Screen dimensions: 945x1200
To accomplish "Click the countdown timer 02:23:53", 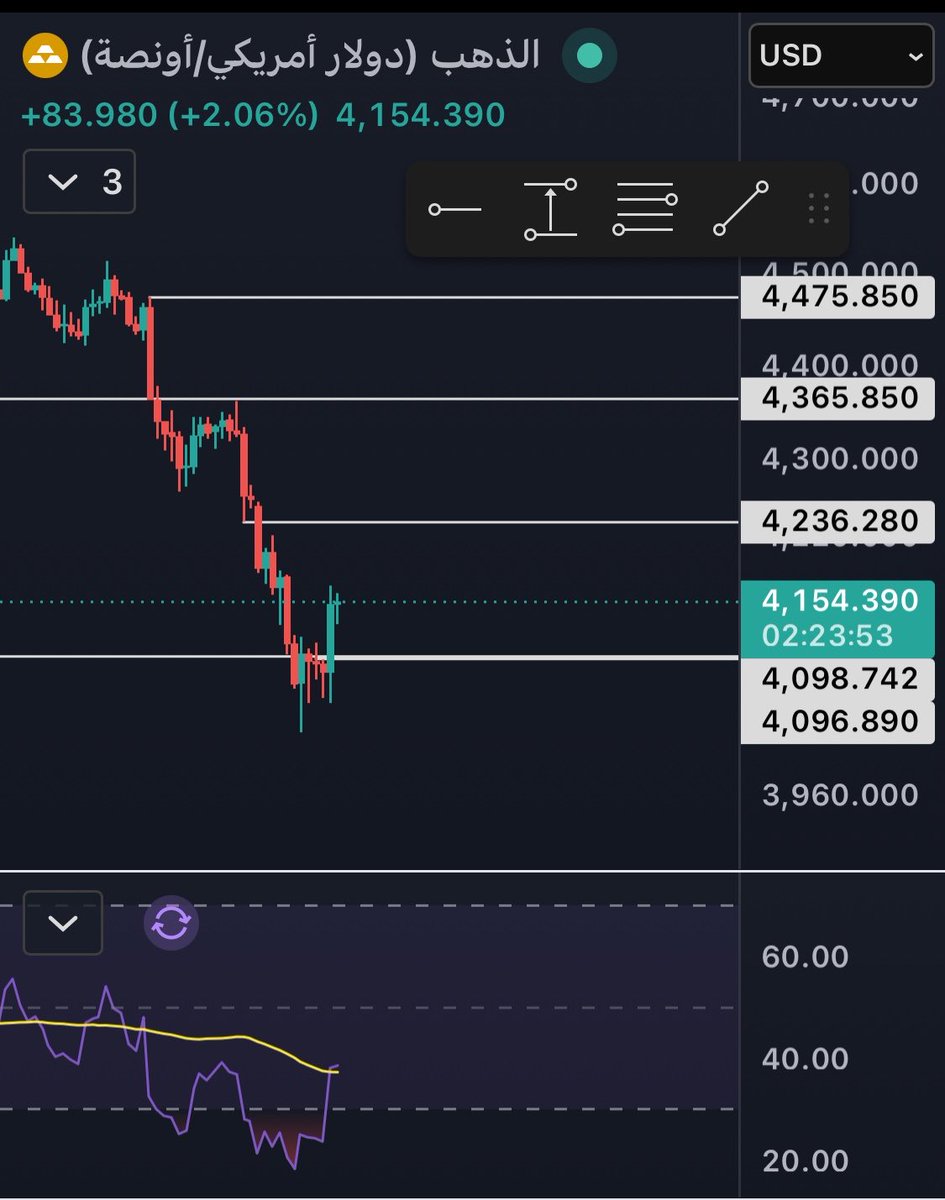I will (x=828, y=636).
